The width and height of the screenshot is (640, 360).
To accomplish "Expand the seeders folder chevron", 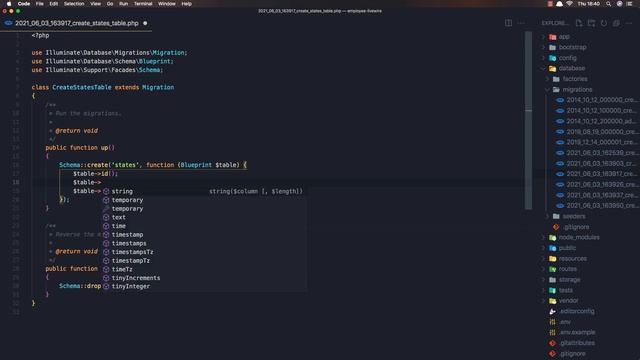I will (x=547, y=216).
